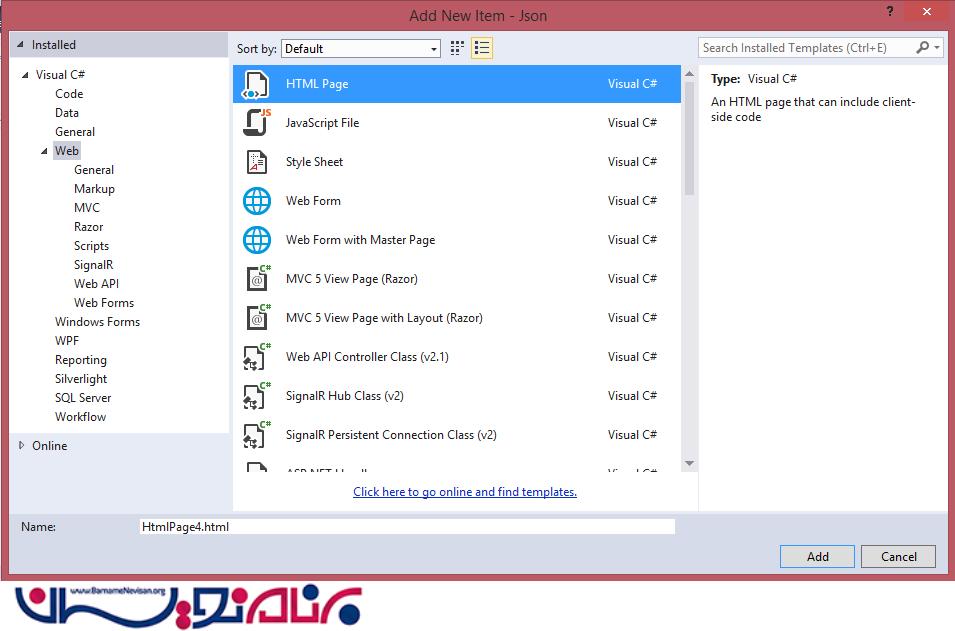Image resolution: width=955 pixels, height=631 pixels.
Task: Select the HTML Page template icon
Action: click(x=257, y=85)
